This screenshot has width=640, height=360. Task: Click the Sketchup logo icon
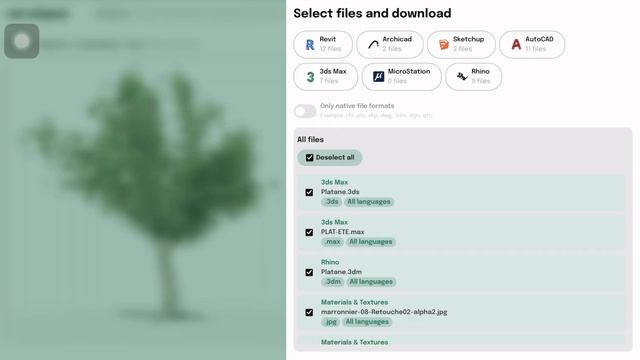click(444, 44)
